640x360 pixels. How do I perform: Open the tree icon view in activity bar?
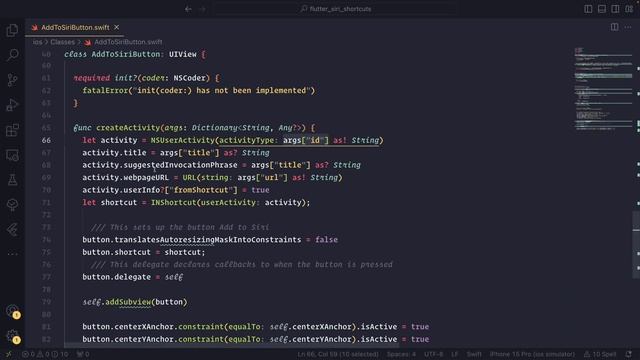tap(12, 204)
